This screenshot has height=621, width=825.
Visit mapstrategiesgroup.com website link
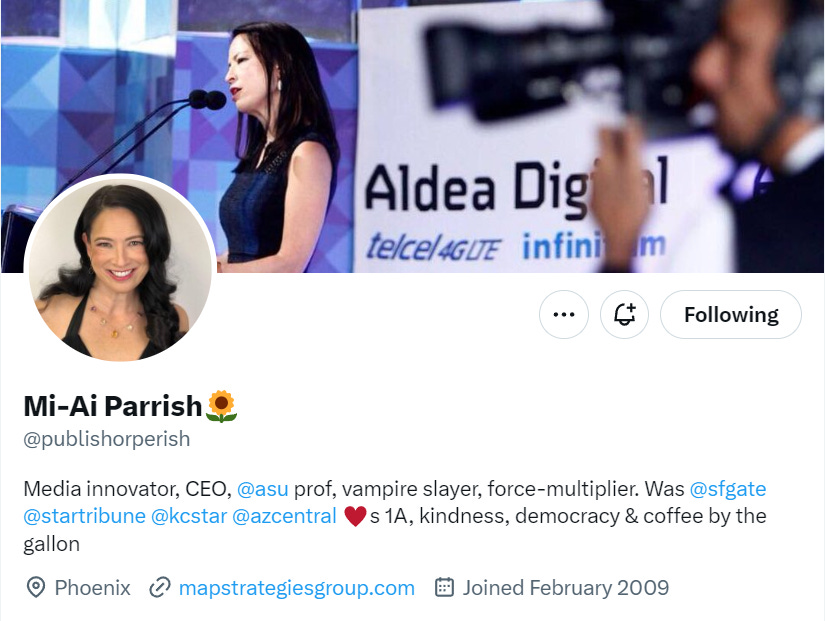coord(297,587)
